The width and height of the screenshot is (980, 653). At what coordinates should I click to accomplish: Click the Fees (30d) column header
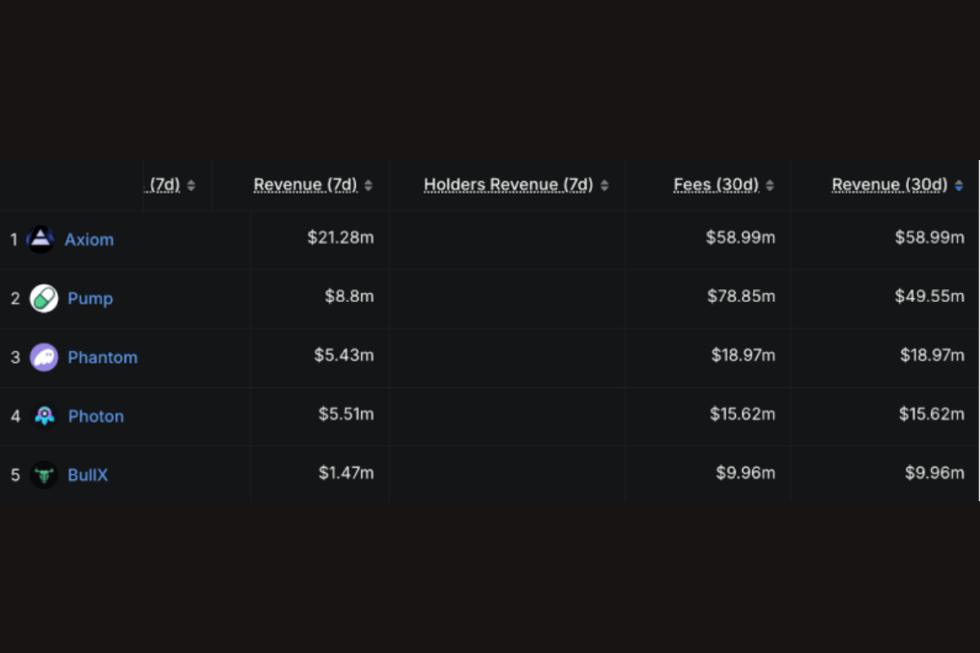(716, 185)
